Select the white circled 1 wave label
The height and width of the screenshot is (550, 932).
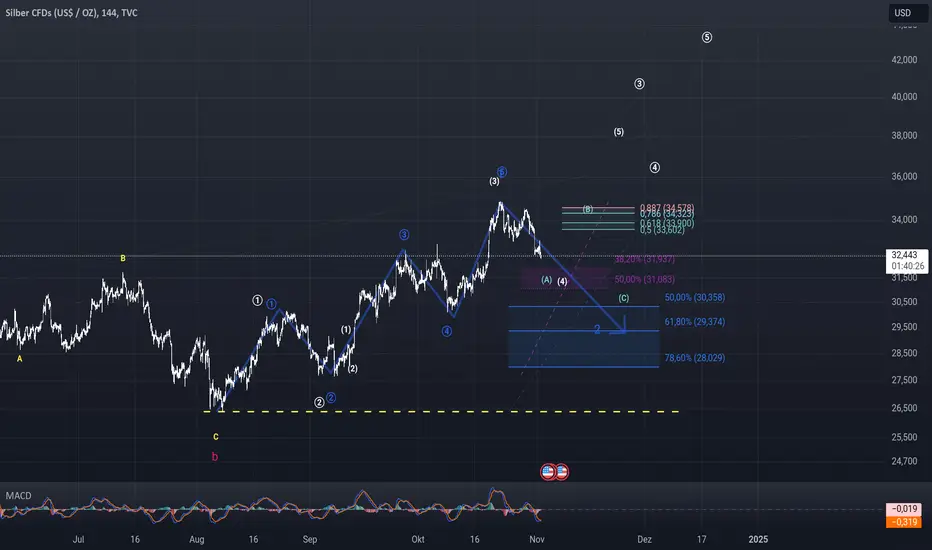[257, 300]
